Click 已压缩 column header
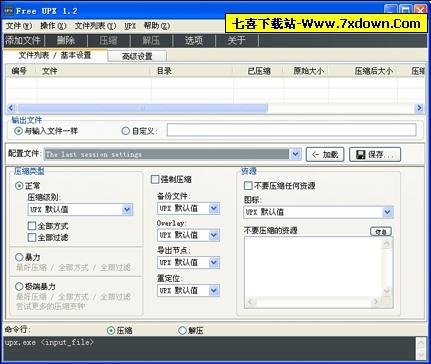Screen dimensions: 431x364 click(x=259, y=71)
